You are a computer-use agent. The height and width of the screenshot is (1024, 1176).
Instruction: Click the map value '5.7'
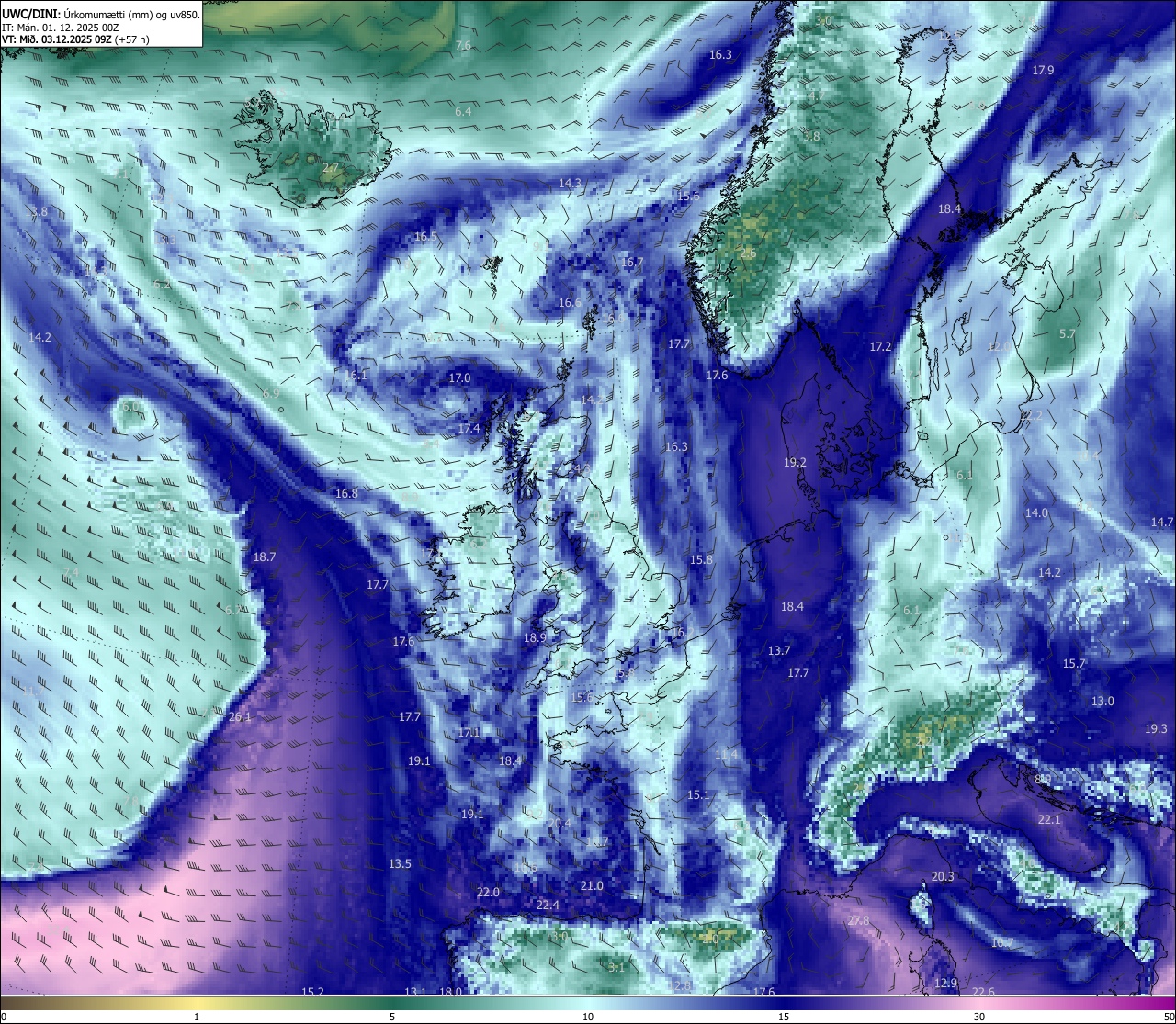click(x=1067, y=333)
